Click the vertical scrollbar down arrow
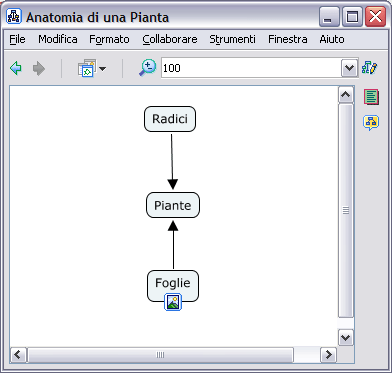 346,338
